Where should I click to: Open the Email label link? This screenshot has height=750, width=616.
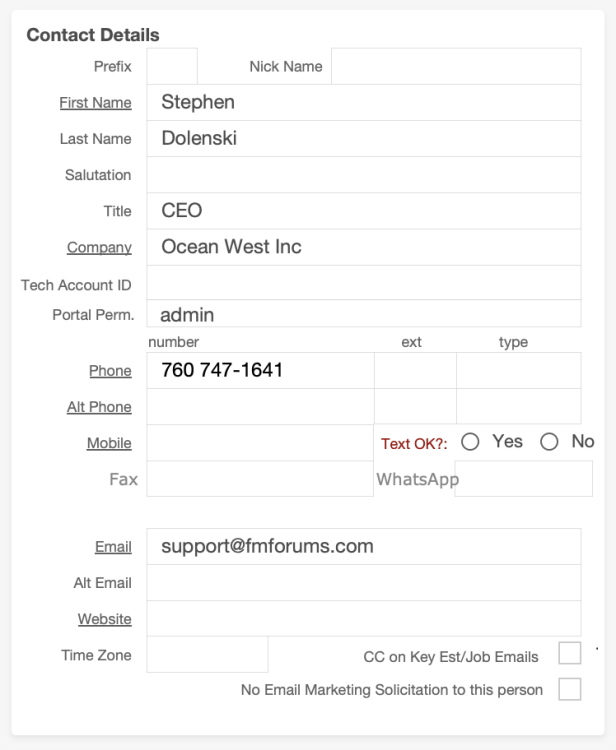click(113, 547)
